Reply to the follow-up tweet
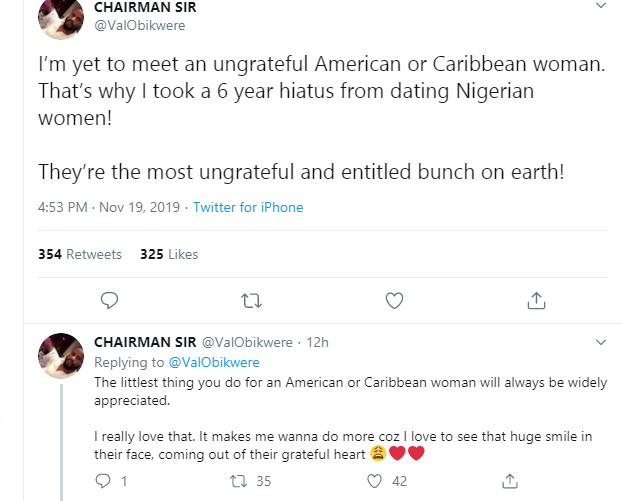The height and width of the screenshot is (501, 622). pyautogui.click(x=103, y=481)
